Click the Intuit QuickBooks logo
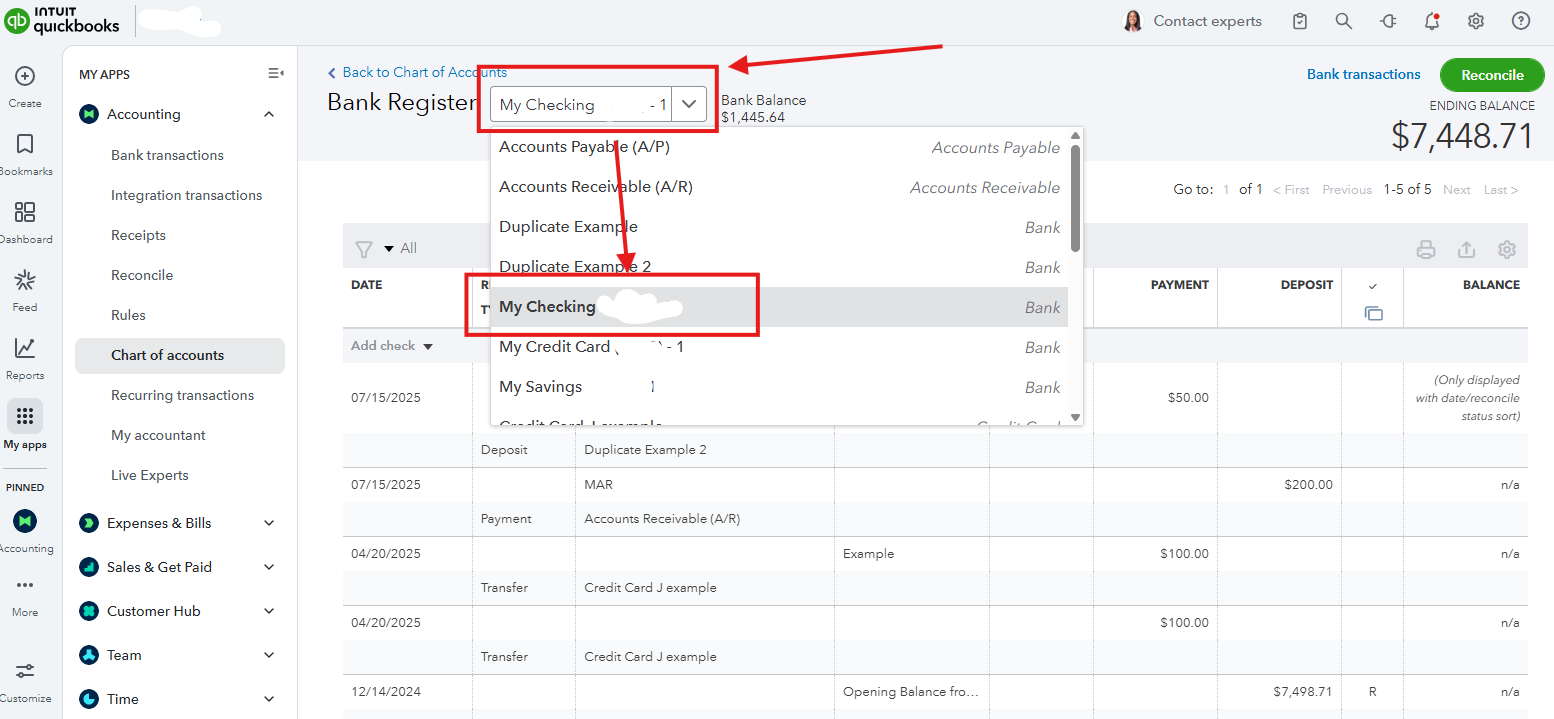Screen dimensions: 1554x719 pos(62,20)
